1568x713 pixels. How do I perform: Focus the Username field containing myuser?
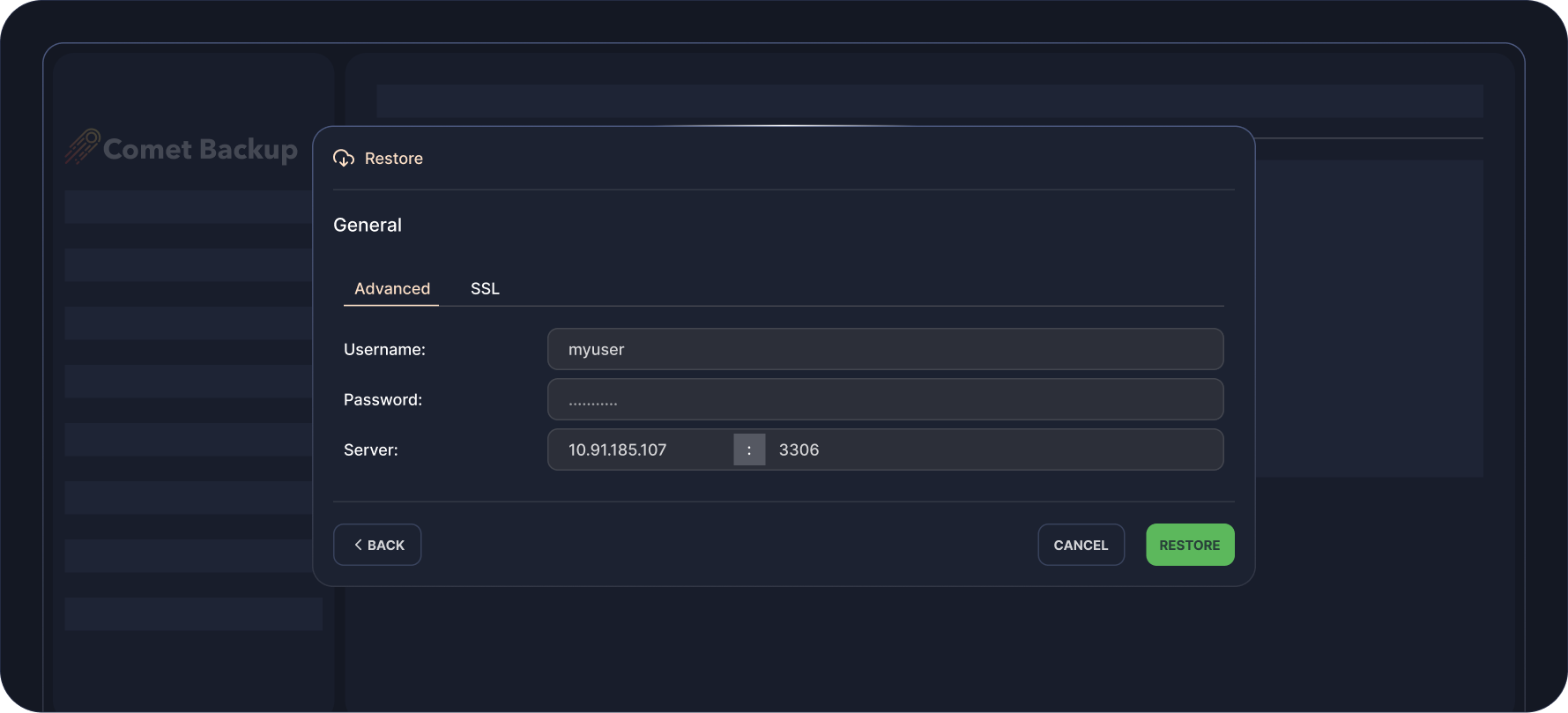(885, 349)
